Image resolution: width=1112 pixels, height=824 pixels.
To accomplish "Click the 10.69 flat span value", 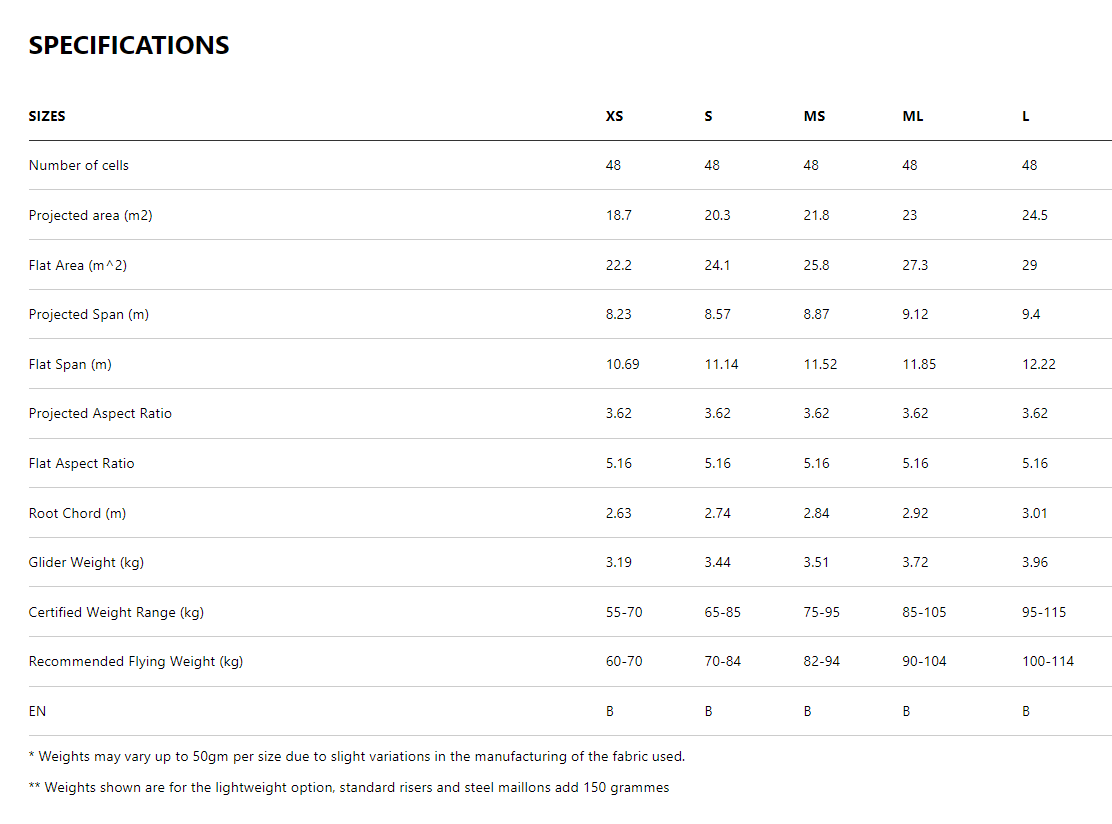I will tap(622, 364).
